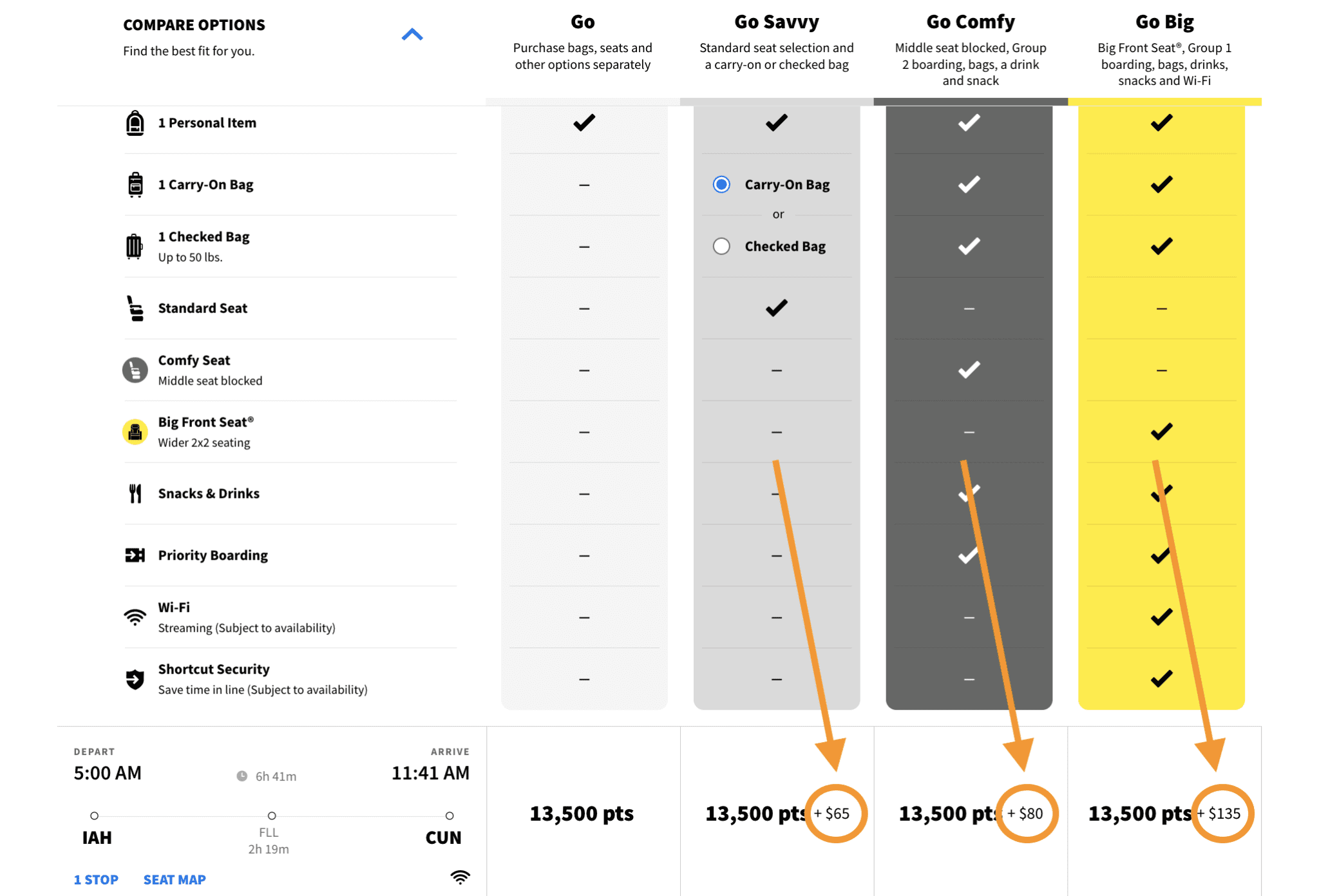The width and height of the screenshot is (1319, 896).
Task: Select the Checked Bag radio option
Action: click(x=721, y=246)
